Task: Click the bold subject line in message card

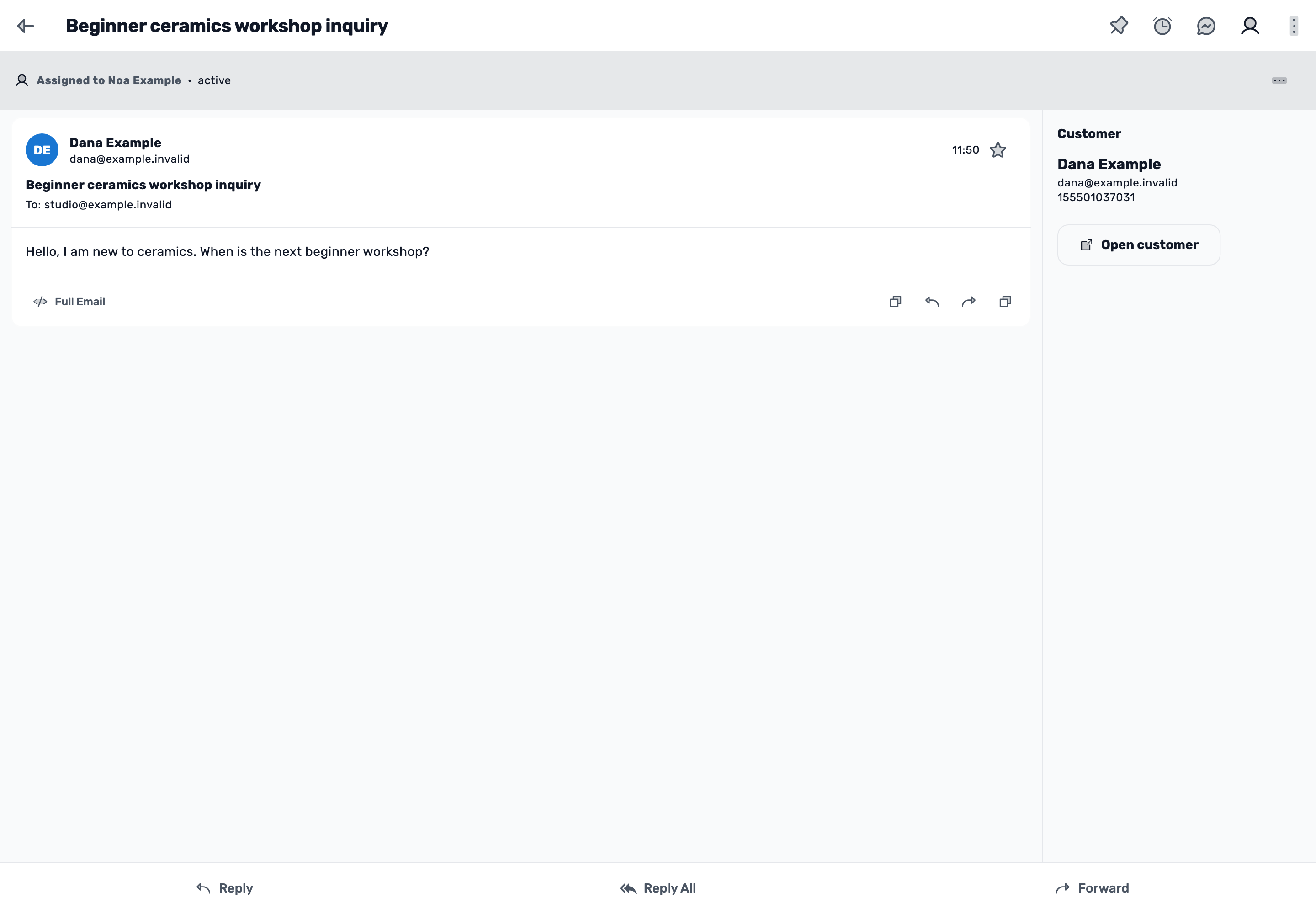Action: (x=143, y=185)
